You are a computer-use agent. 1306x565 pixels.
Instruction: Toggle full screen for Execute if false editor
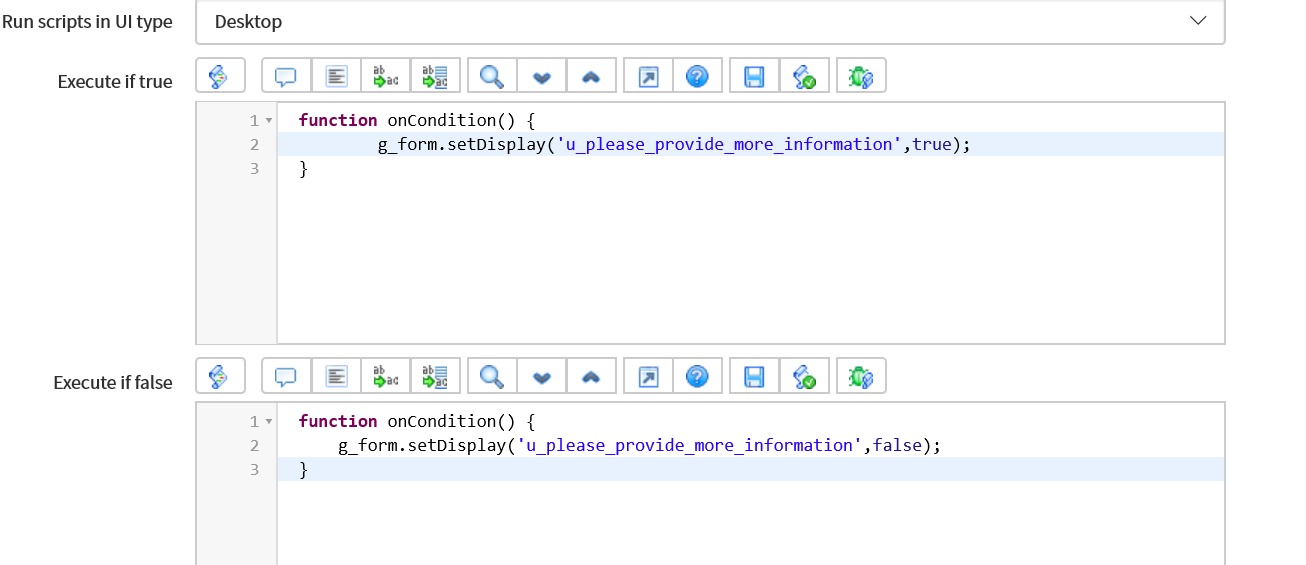coord(648,376)
